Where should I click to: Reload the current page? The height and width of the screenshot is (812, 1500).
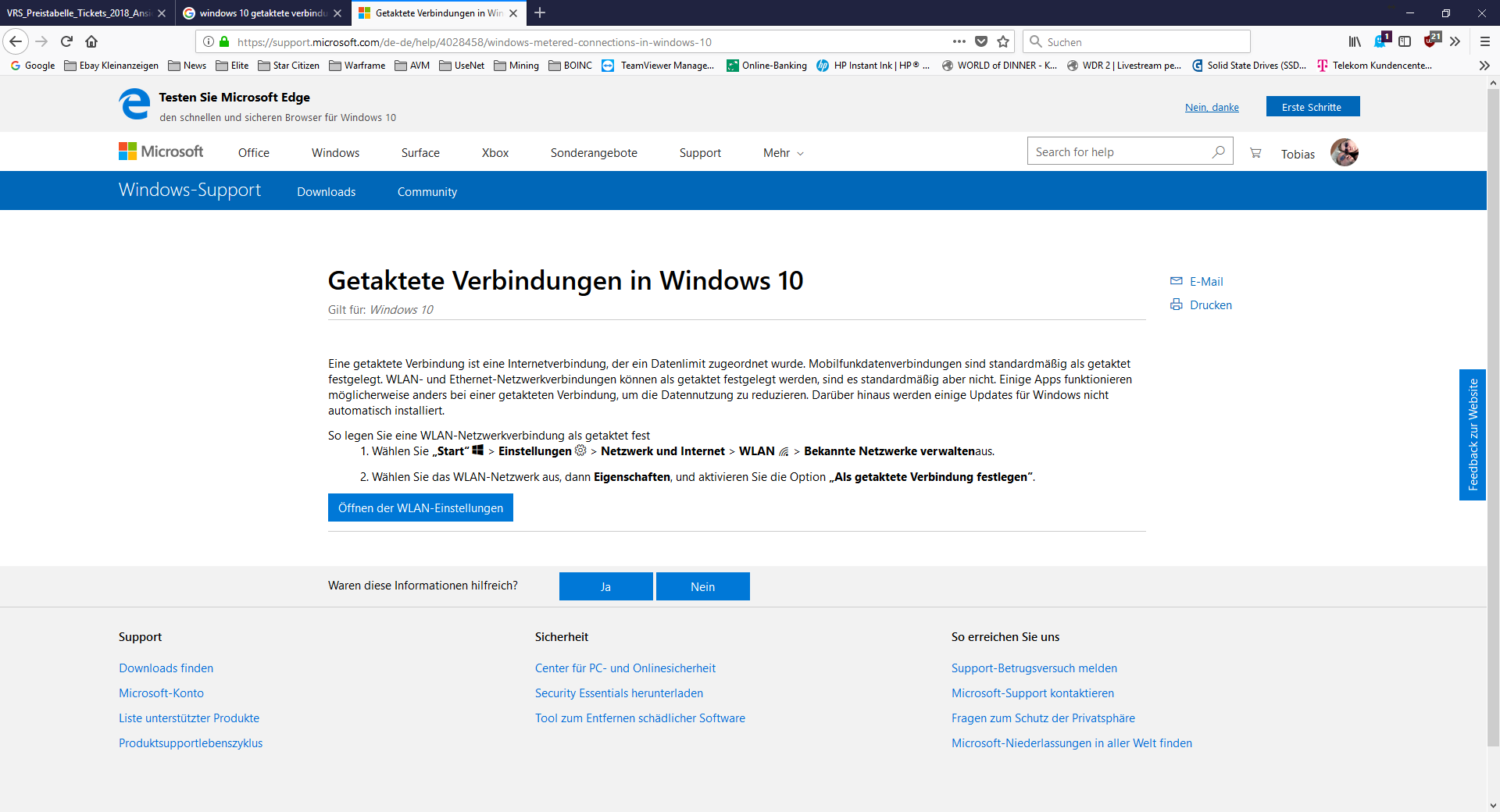pos(66,41)
